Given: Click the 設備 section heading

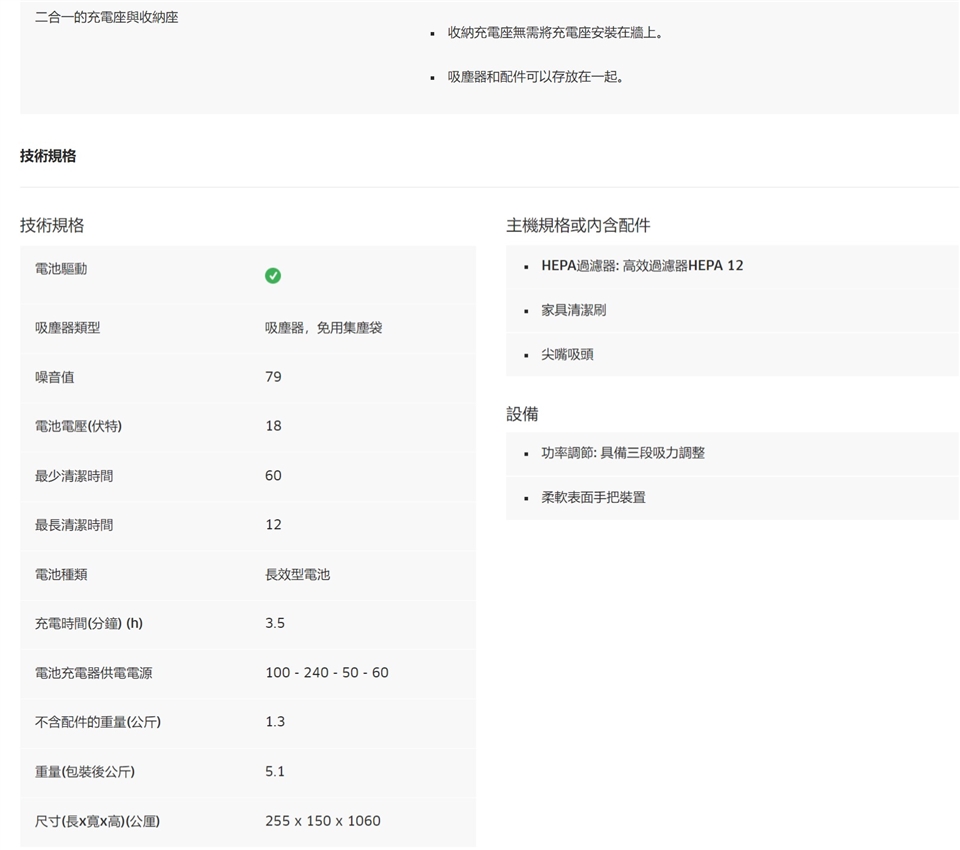Looking at the screenshot, I should (522, 414).
